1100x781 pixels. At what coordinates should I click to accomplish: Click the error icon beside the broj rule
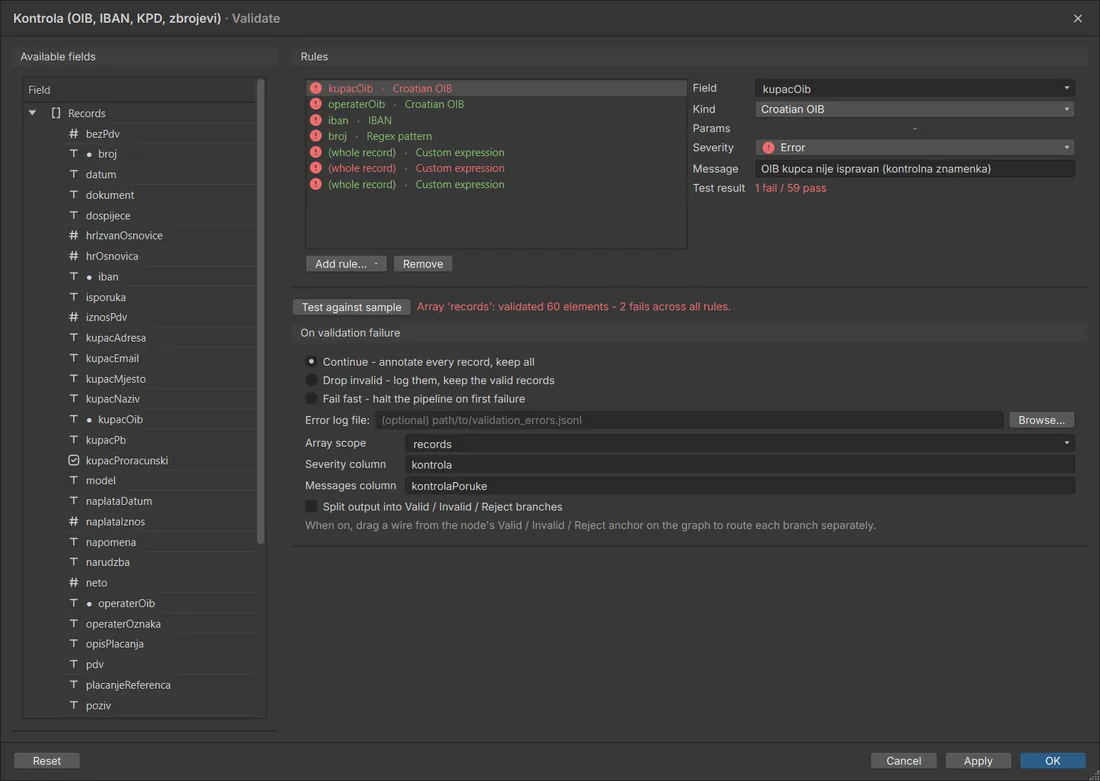[316, 136]
